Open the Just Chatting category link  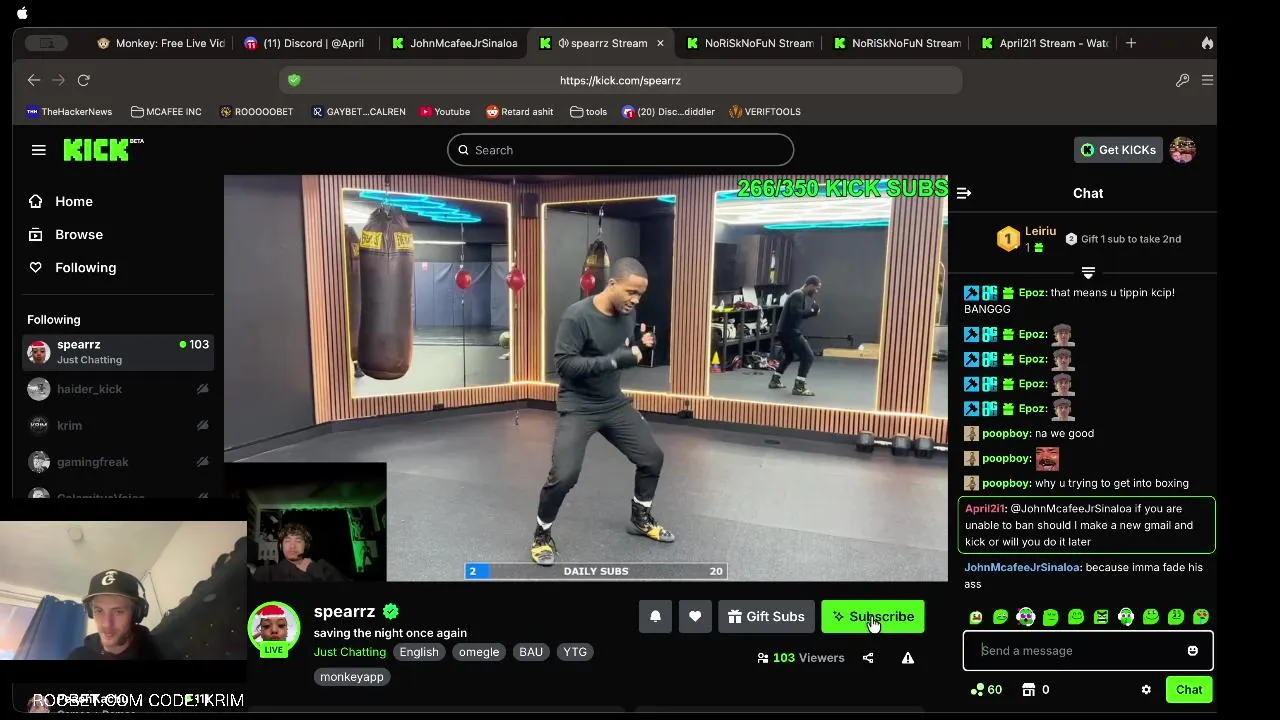(x=350, y=652)
